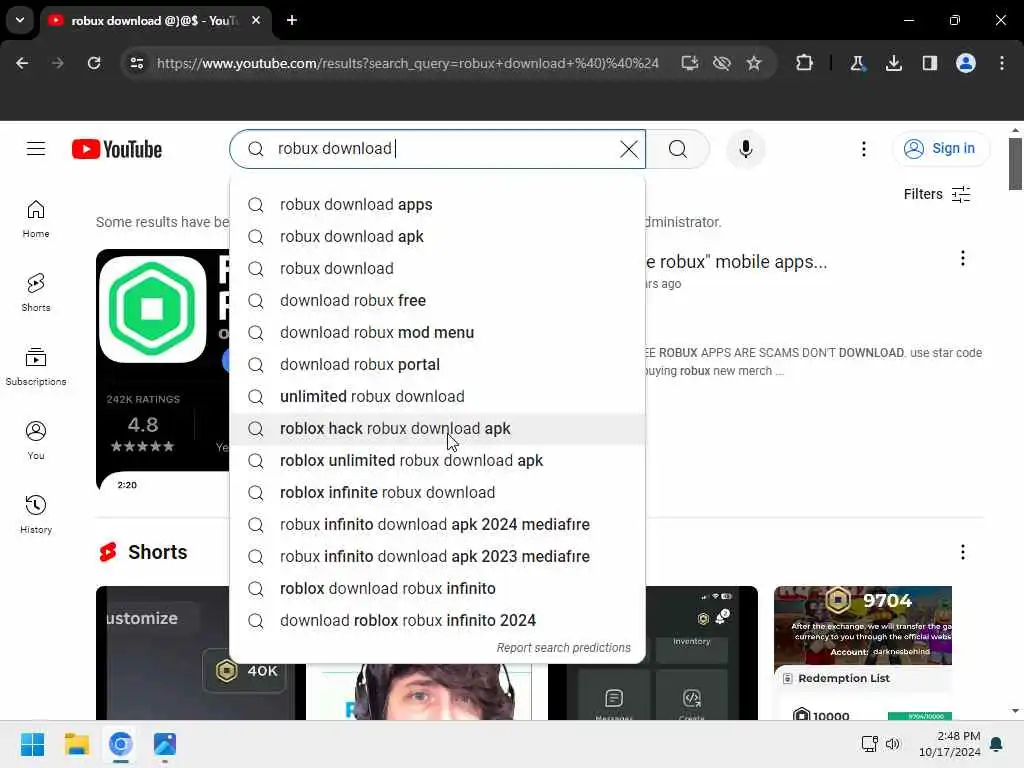This screenshot has width=1024, height=768.
Task: Sign in to YouTube
Action: coord(940,149)
